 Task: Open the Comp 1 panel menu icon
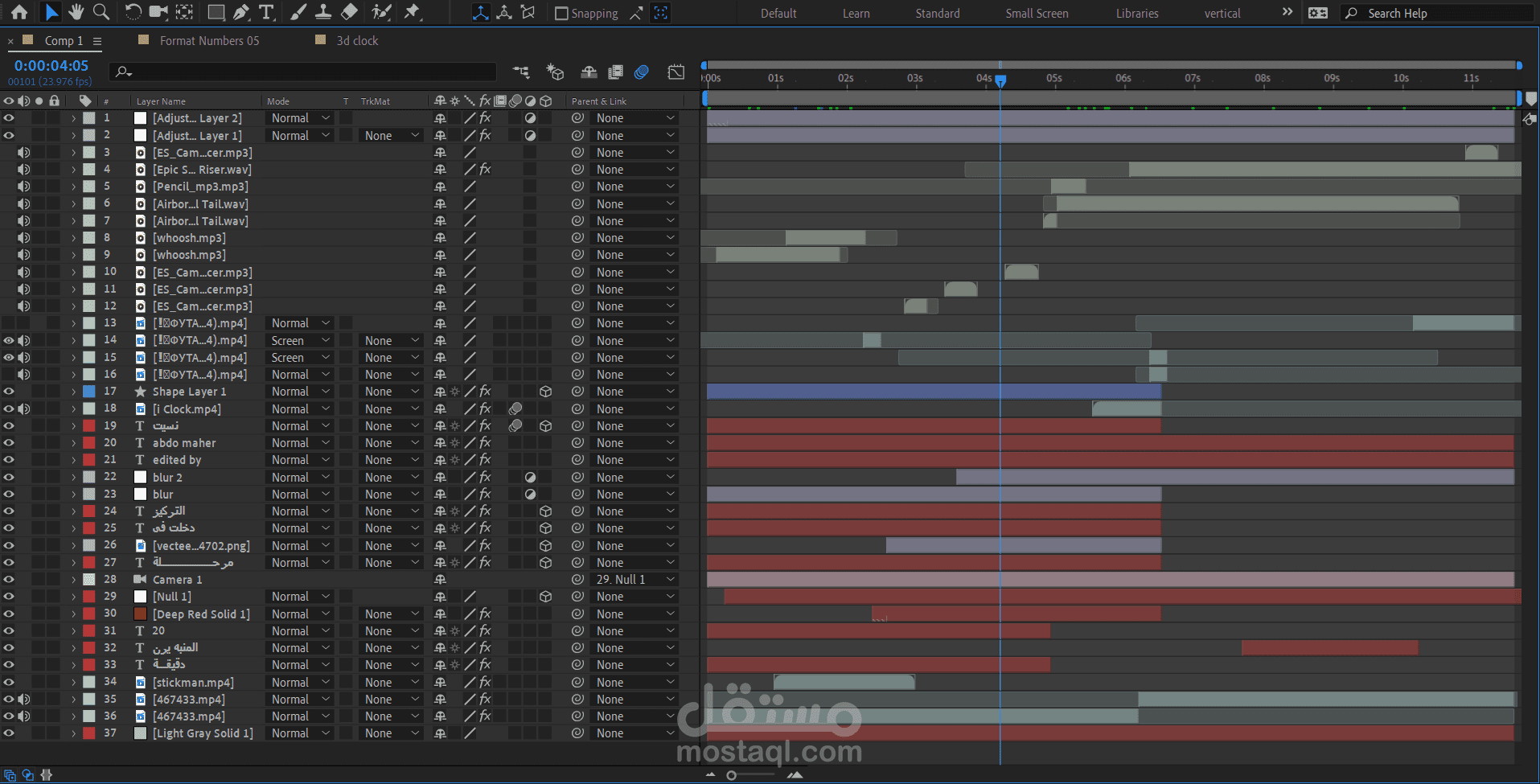click(97, 41)
